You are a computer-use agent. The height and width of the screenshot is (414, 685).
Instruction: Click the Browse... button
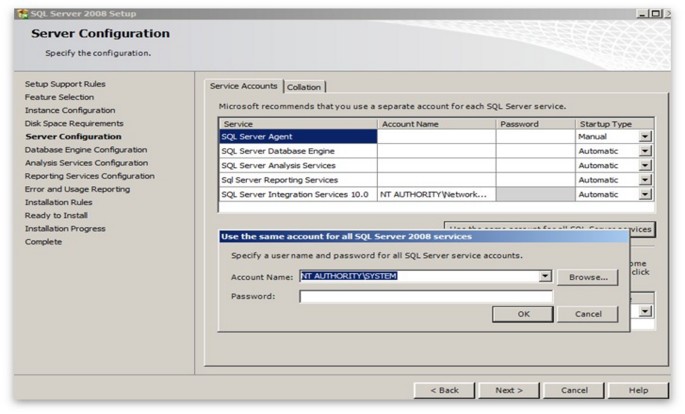(588, 277)
